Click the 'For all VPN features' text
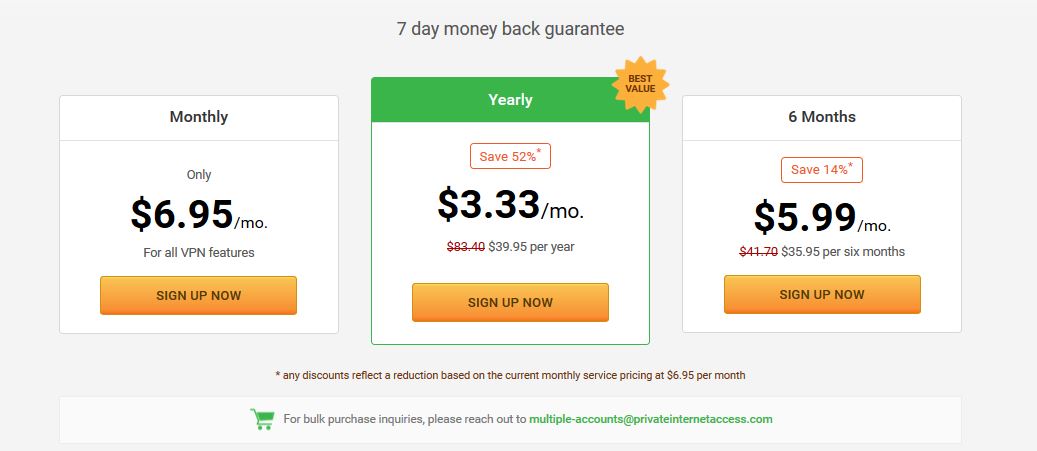Image resolution: width=1037 pixels, height=451 pixels. (x=198, y=253)
